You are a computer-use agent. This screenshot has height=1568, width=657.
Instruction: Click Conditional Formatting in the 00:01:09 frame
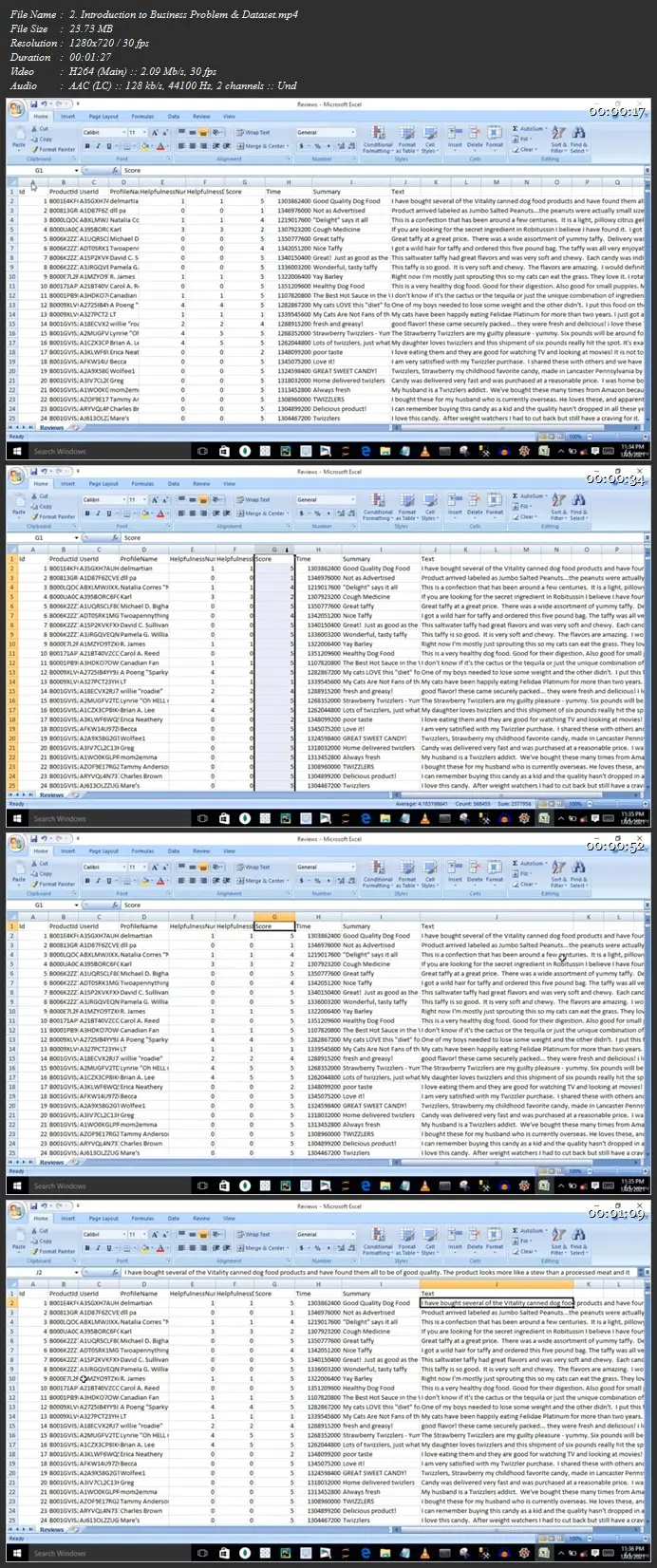pyautogui.click(x=378, y=1242)
